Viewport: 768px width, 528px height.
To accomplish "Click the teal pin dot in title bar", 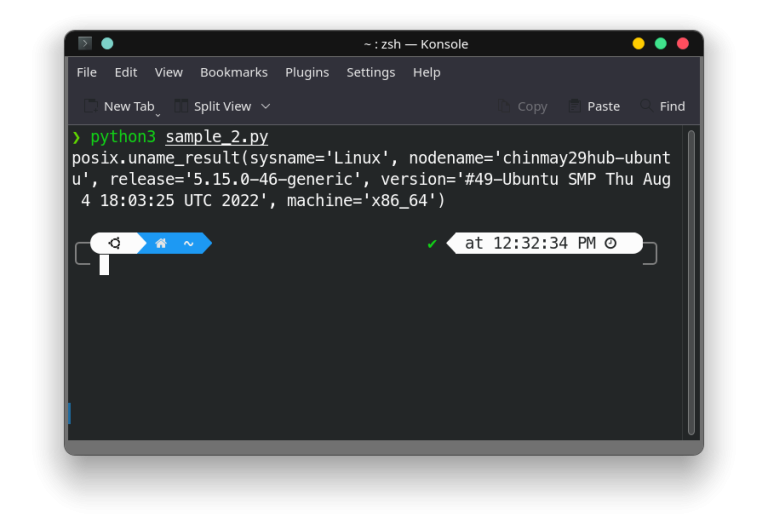I will [107, 44].
